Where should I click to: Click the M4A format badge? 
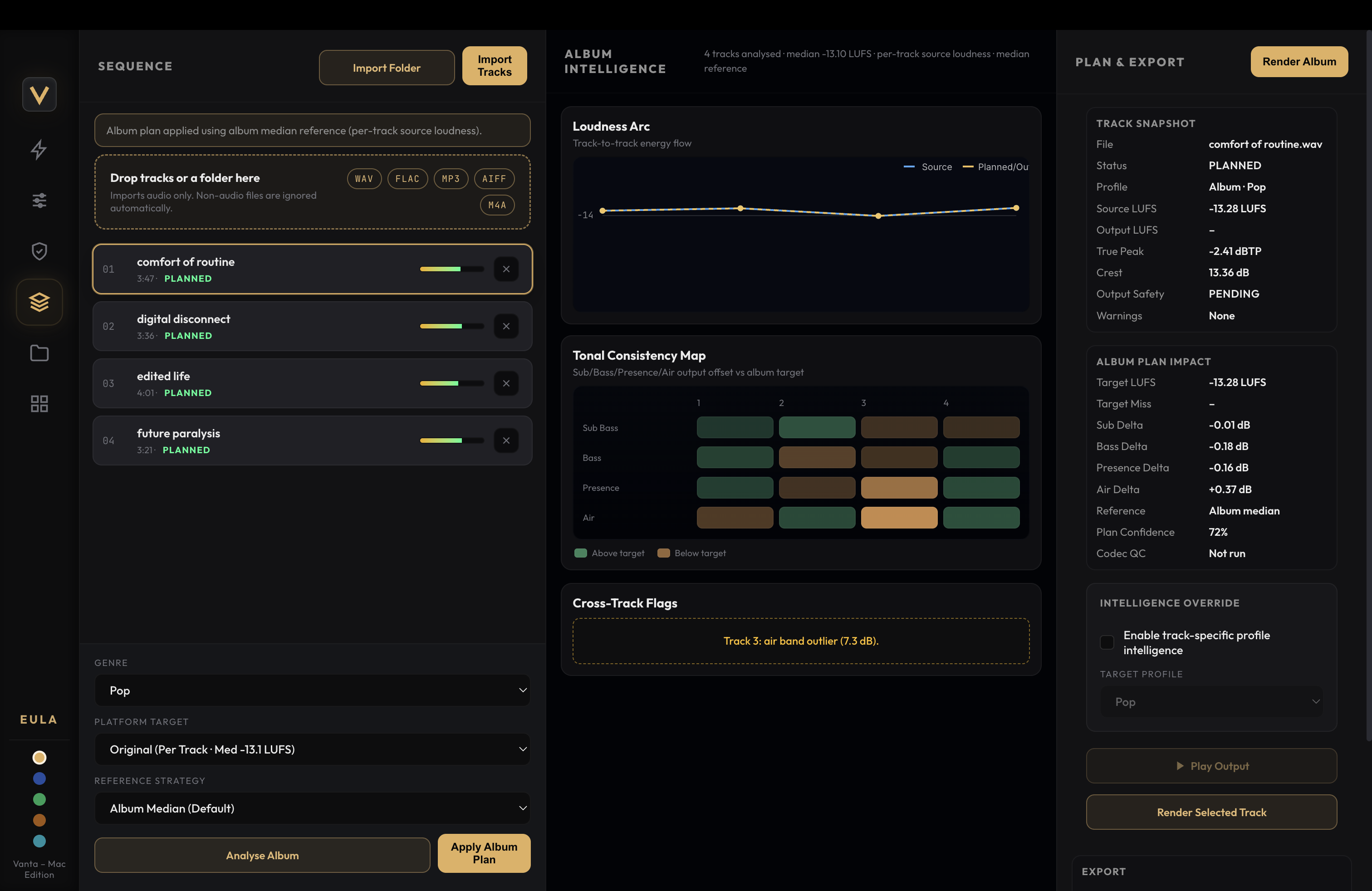point(496,205)
